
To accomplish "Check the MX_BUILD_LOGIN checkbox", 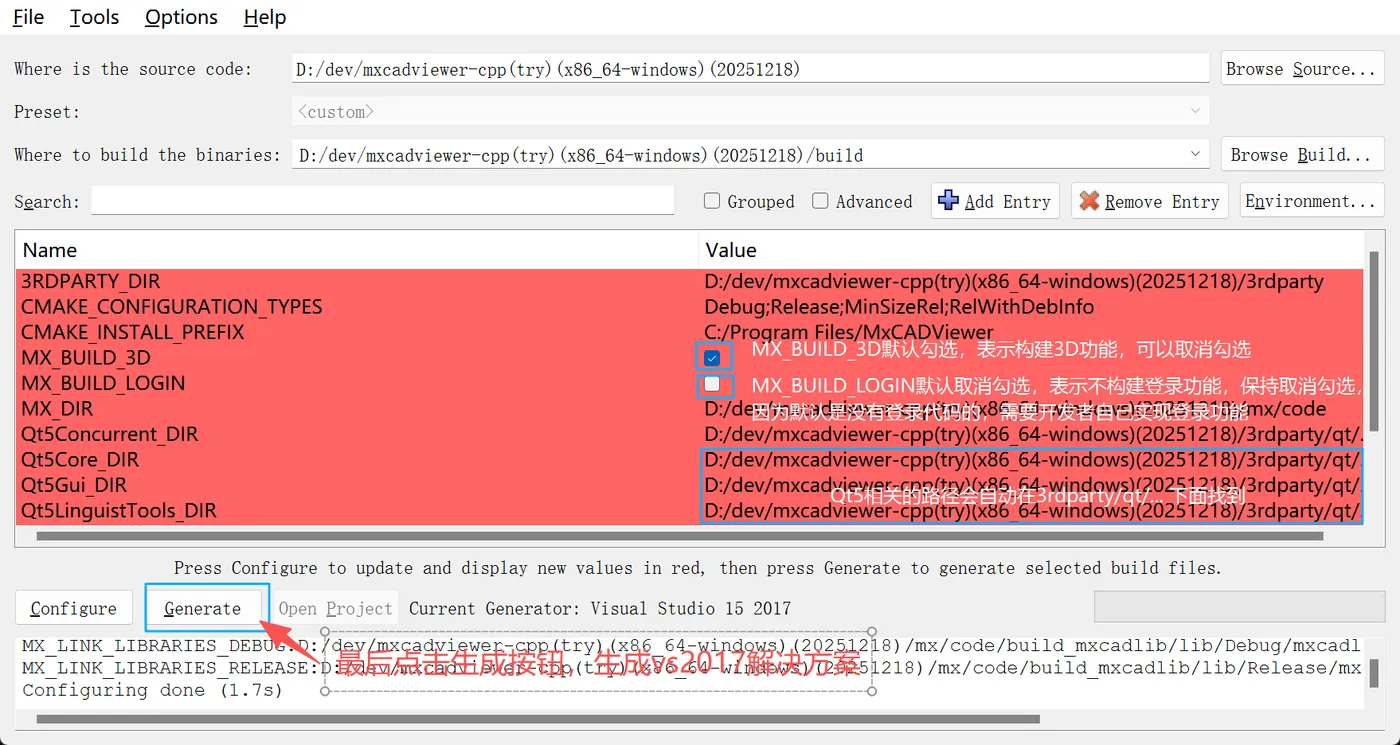I will click(712, 384).
